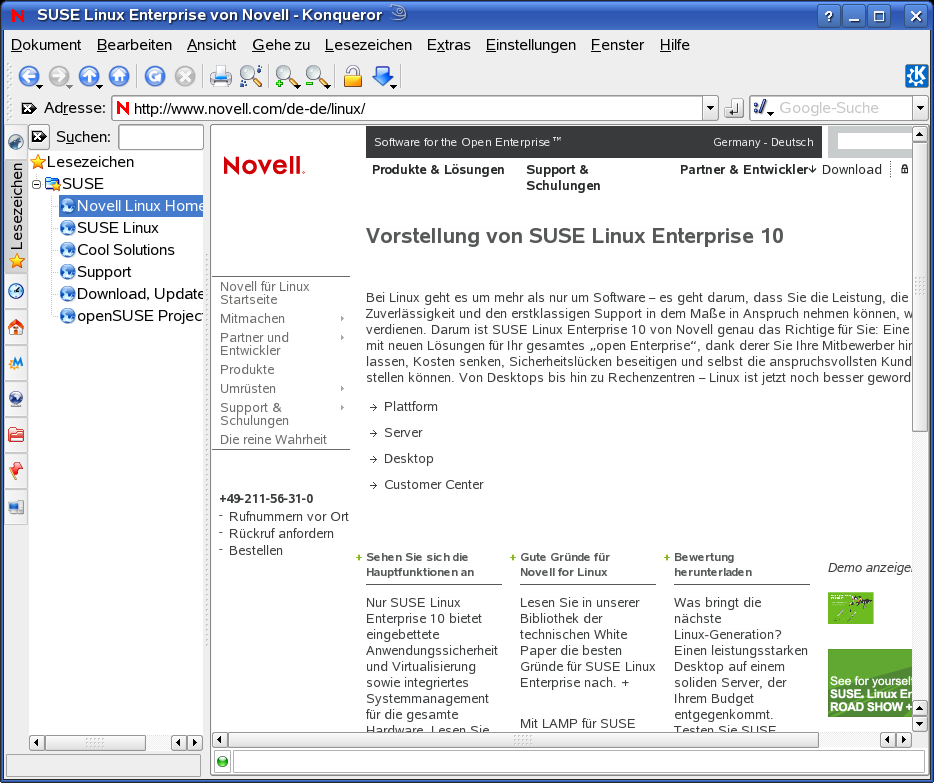Zoom in with the magnifier plus icon

tap(287, 76)
